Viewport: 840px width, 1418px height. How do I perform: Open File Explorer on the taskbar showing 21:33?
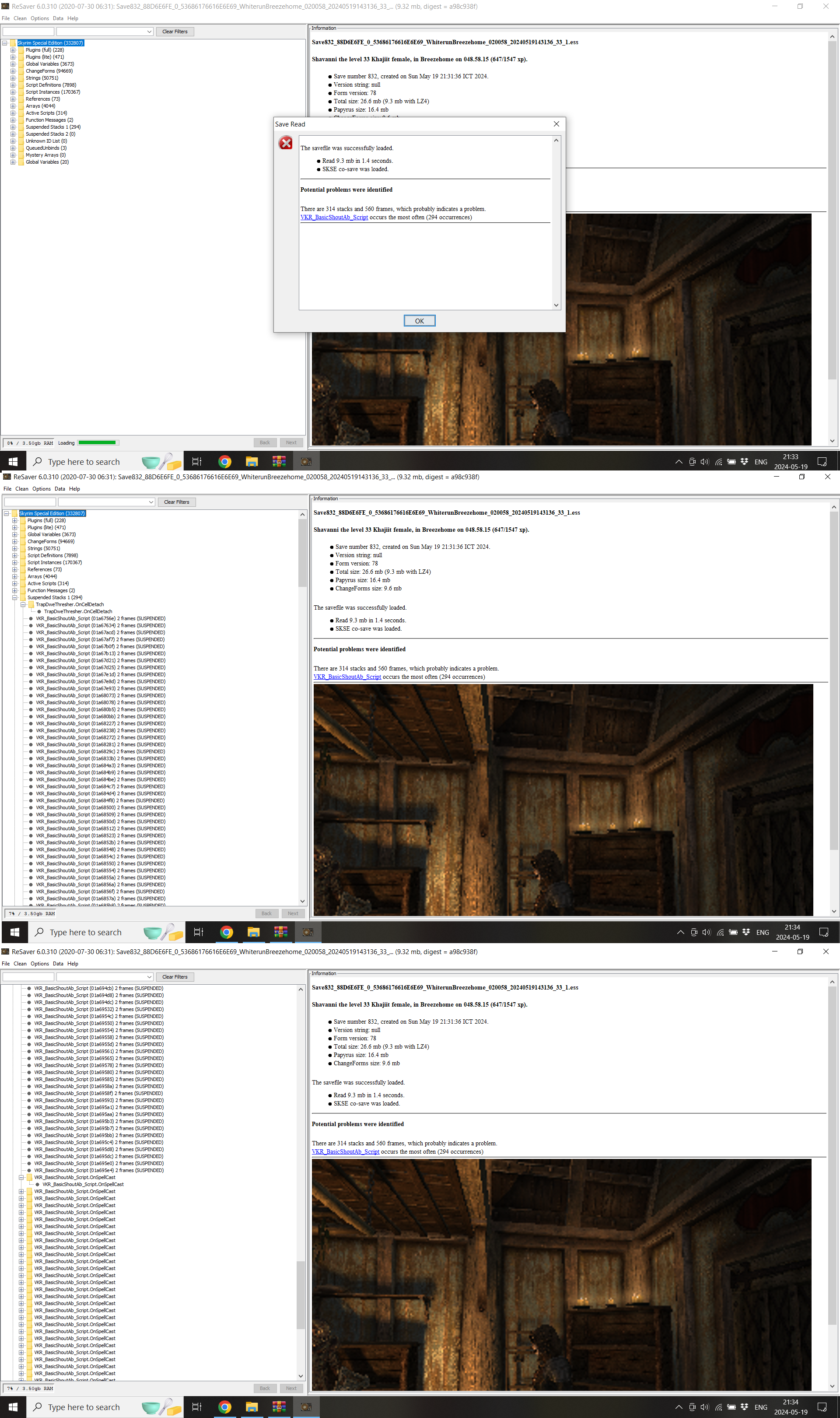[x=252, y=462]
